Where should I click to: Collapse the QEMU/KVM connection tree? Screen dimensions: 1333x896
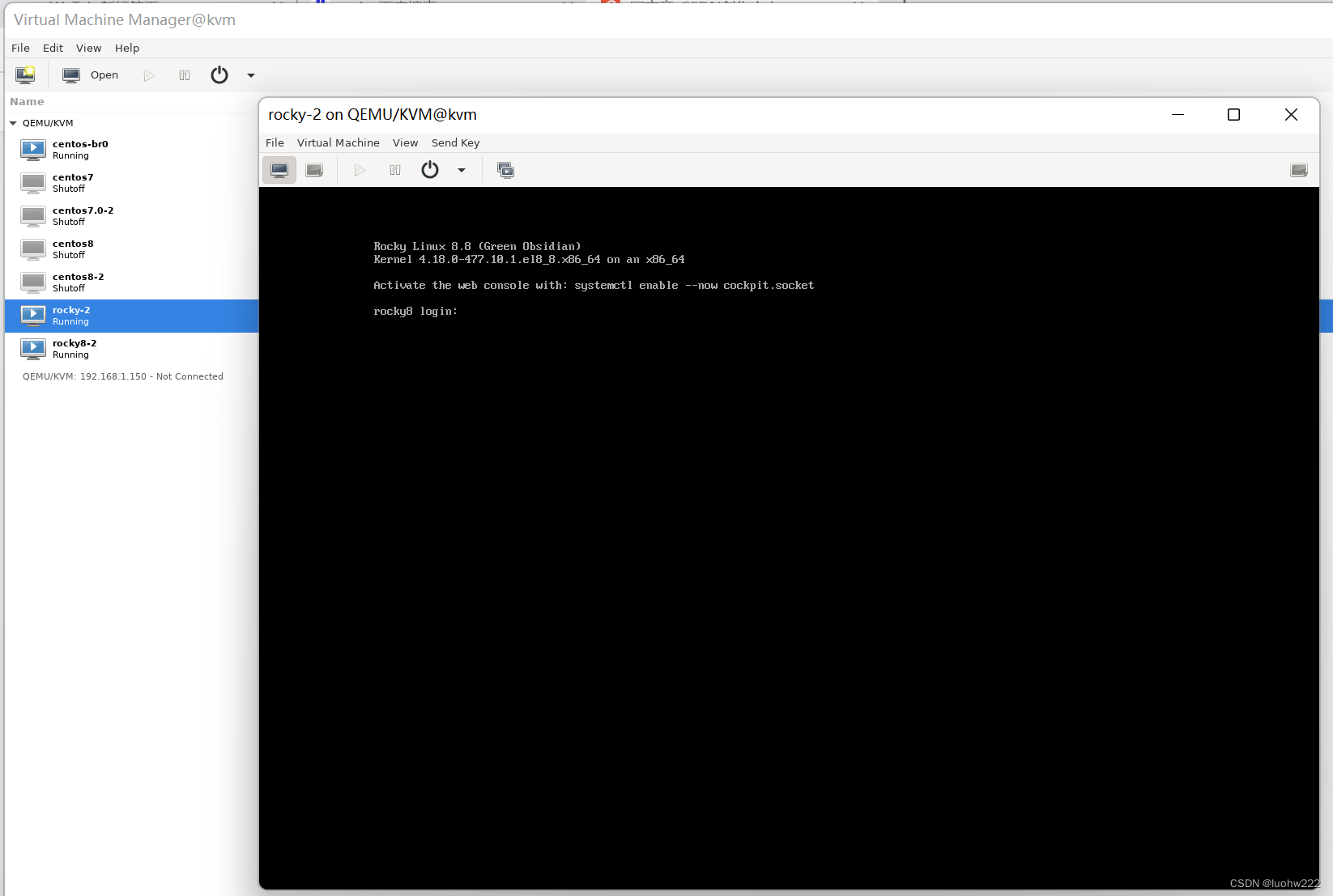click(12, 122)
